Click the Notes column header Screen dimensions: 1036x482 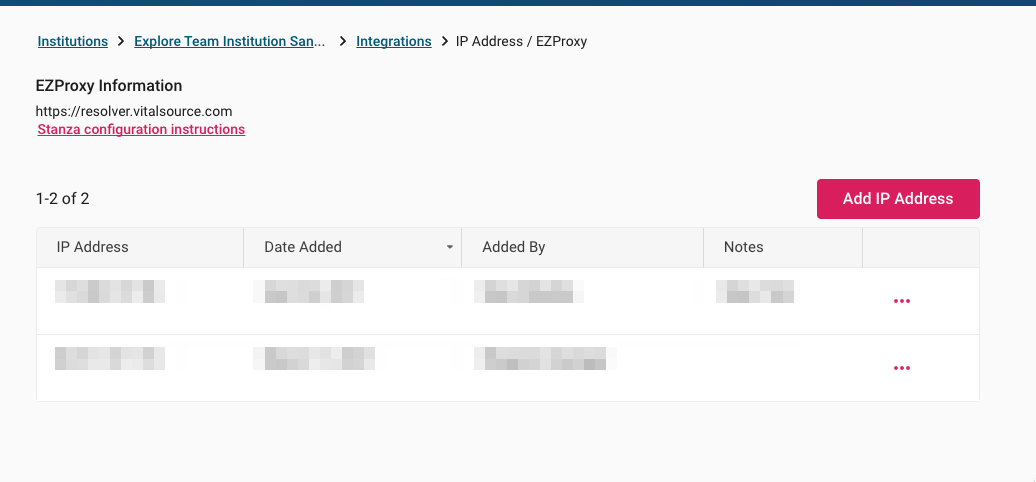click(x=783, y=248)
